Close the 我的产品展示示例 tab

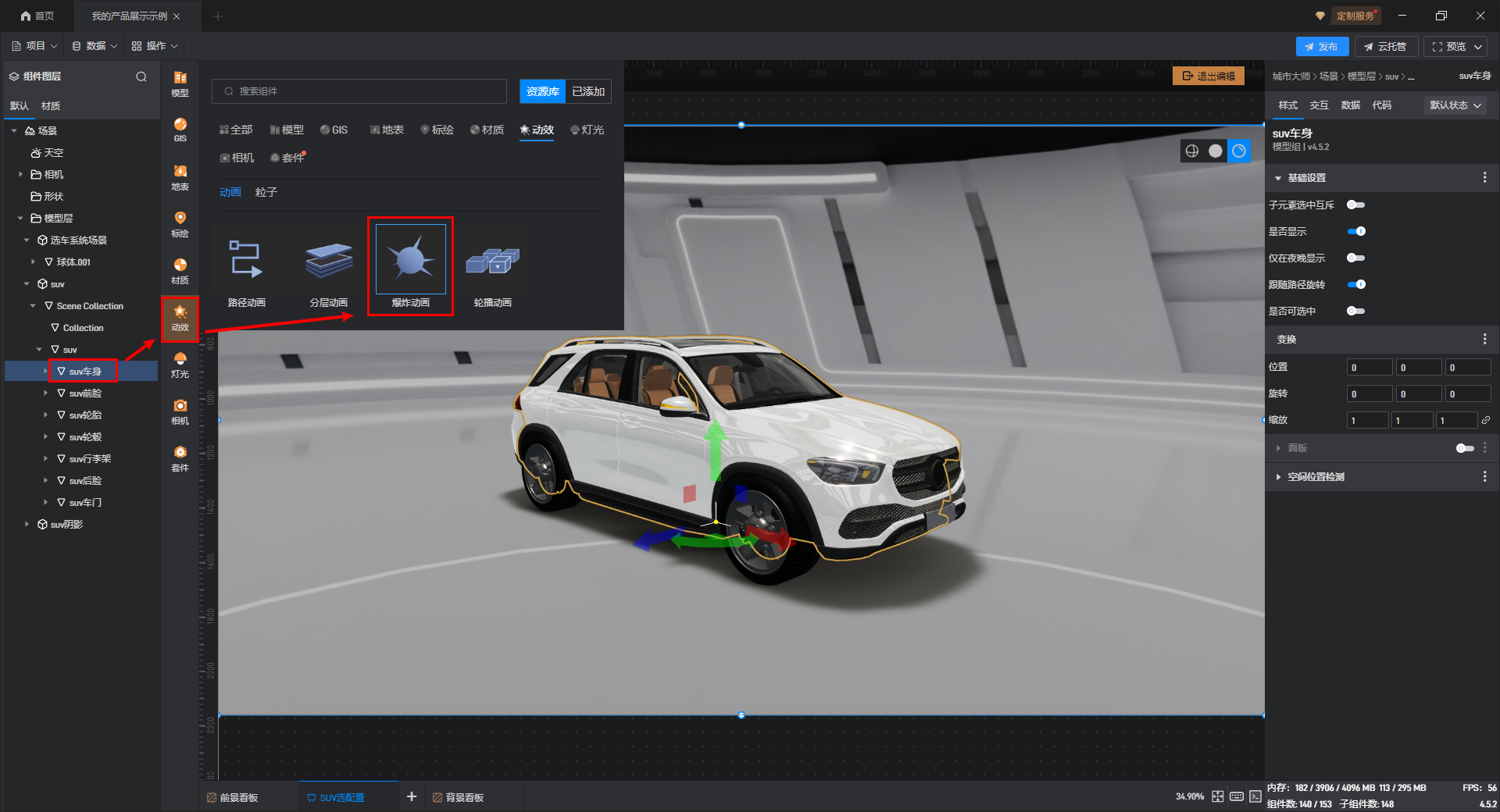(x=177, y=16)
